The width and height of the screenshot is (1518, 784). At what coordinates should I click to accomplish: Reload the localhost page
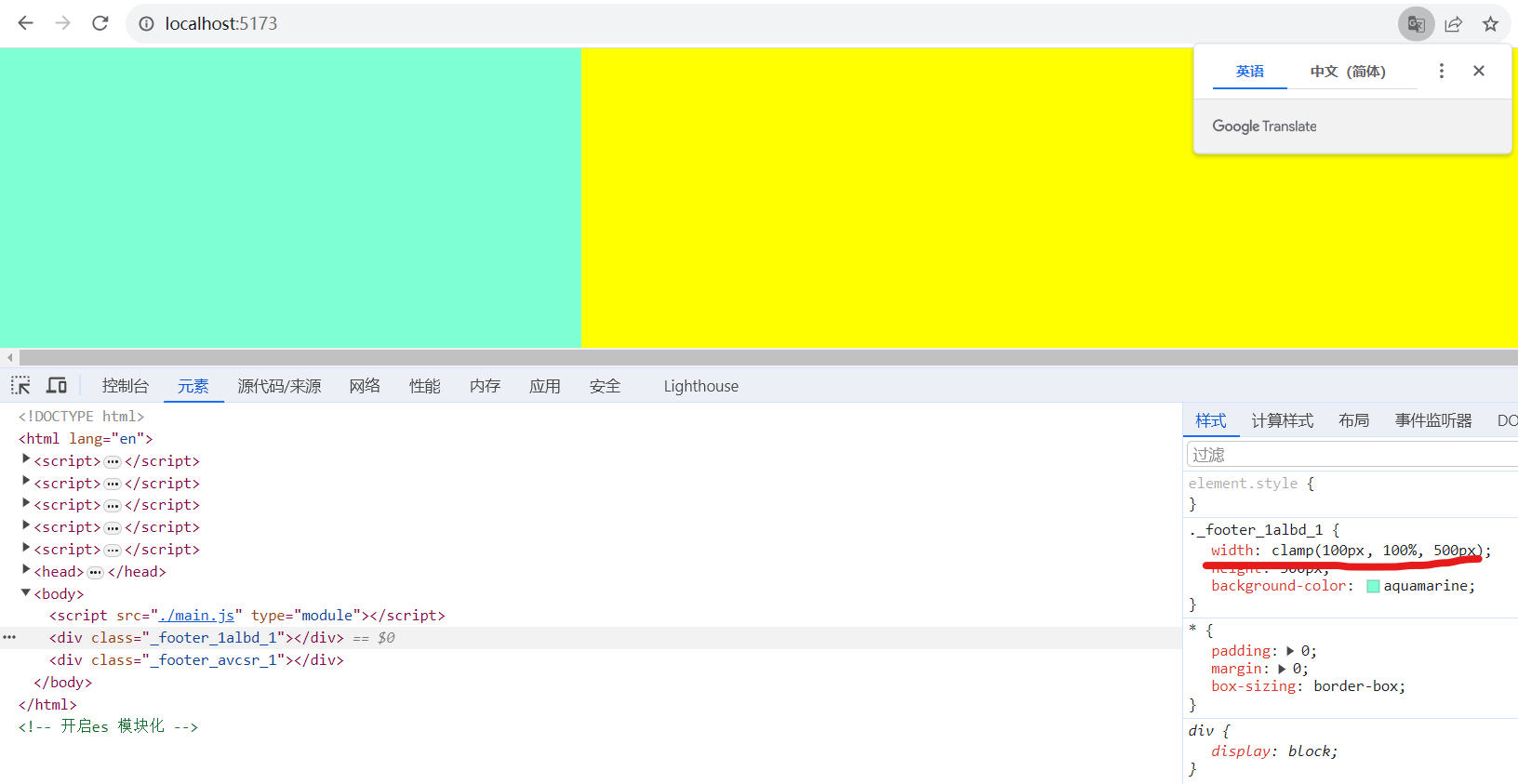pyautogui.click(x=100, y=23)
